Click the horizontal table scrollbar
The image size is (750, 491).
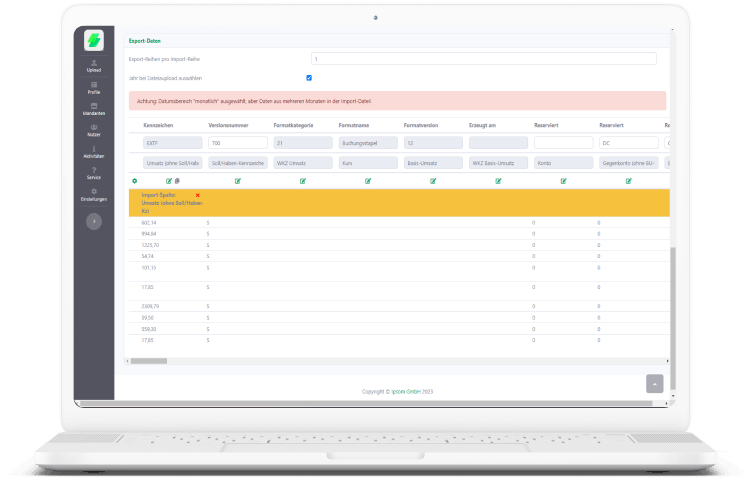click(x=150, y=361)
